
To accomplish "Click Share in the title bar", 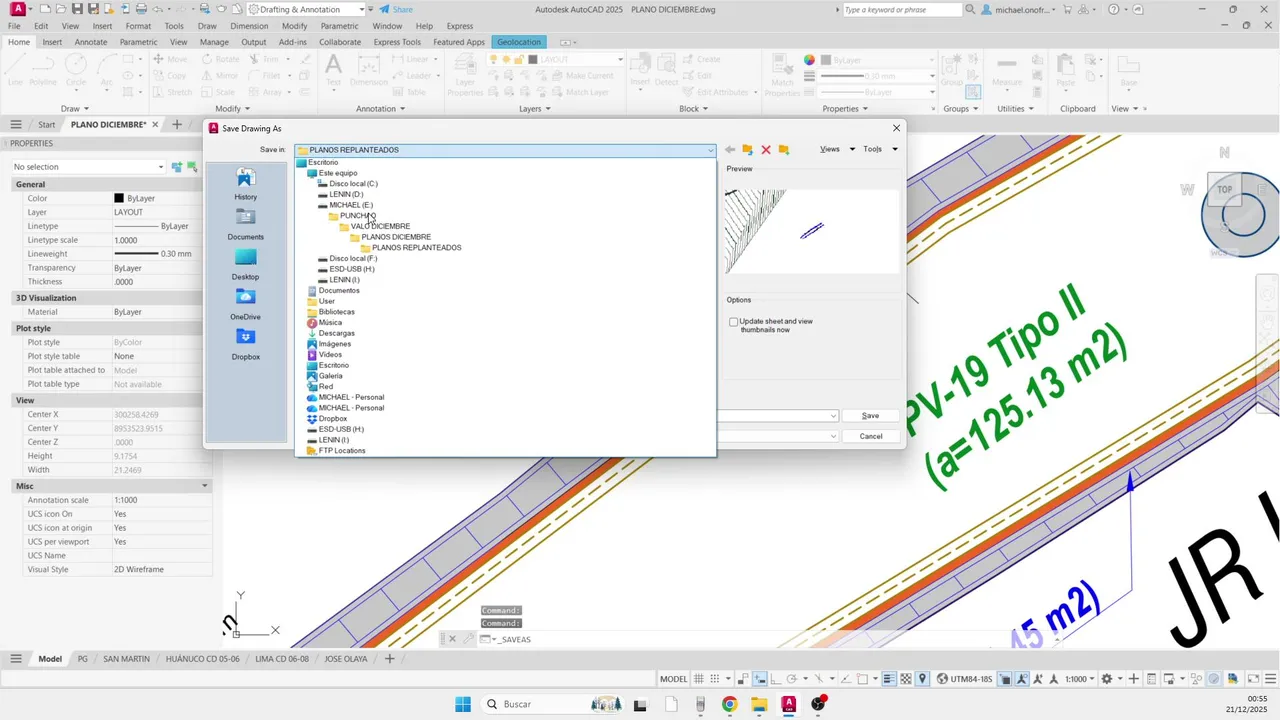I will pos(395,9).
